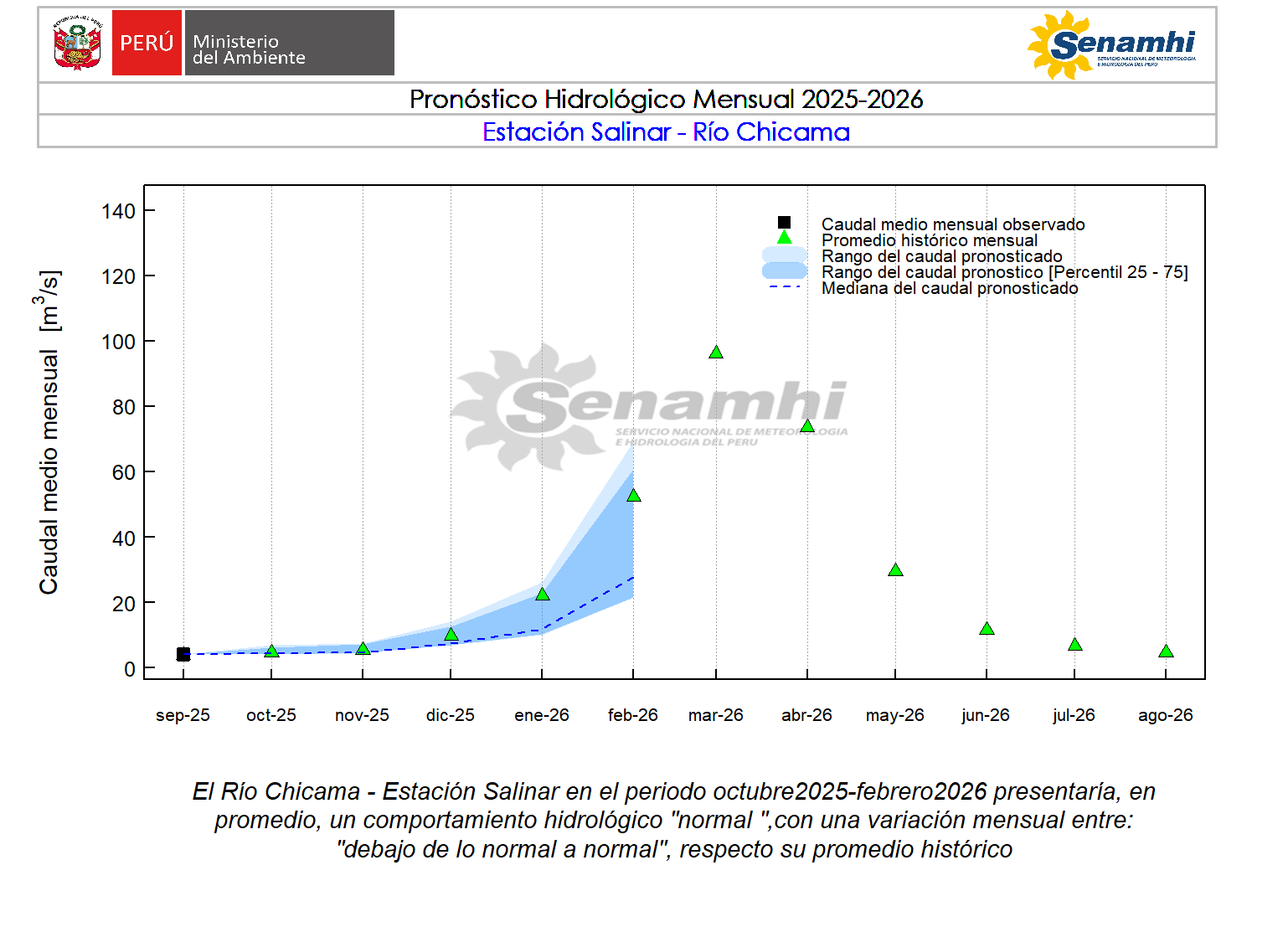Image resolution: width=1288 pixels, height=927 pixels.
Task: Click the 'Estación Salinar - Río Chicama' subtitle
Action: pyautogui.click(x=666, y=132)
